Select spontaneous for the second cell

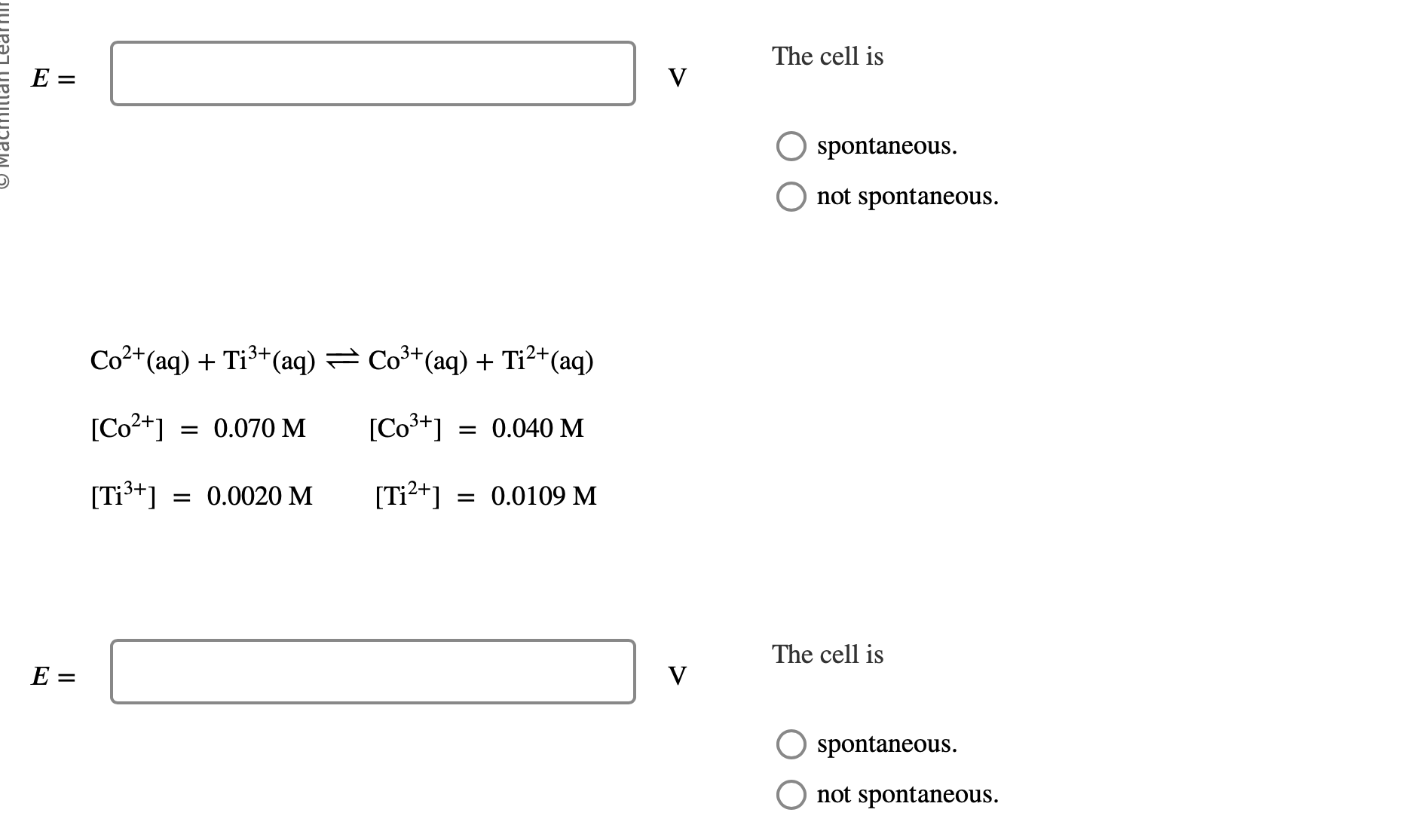[x=791, y=745]
